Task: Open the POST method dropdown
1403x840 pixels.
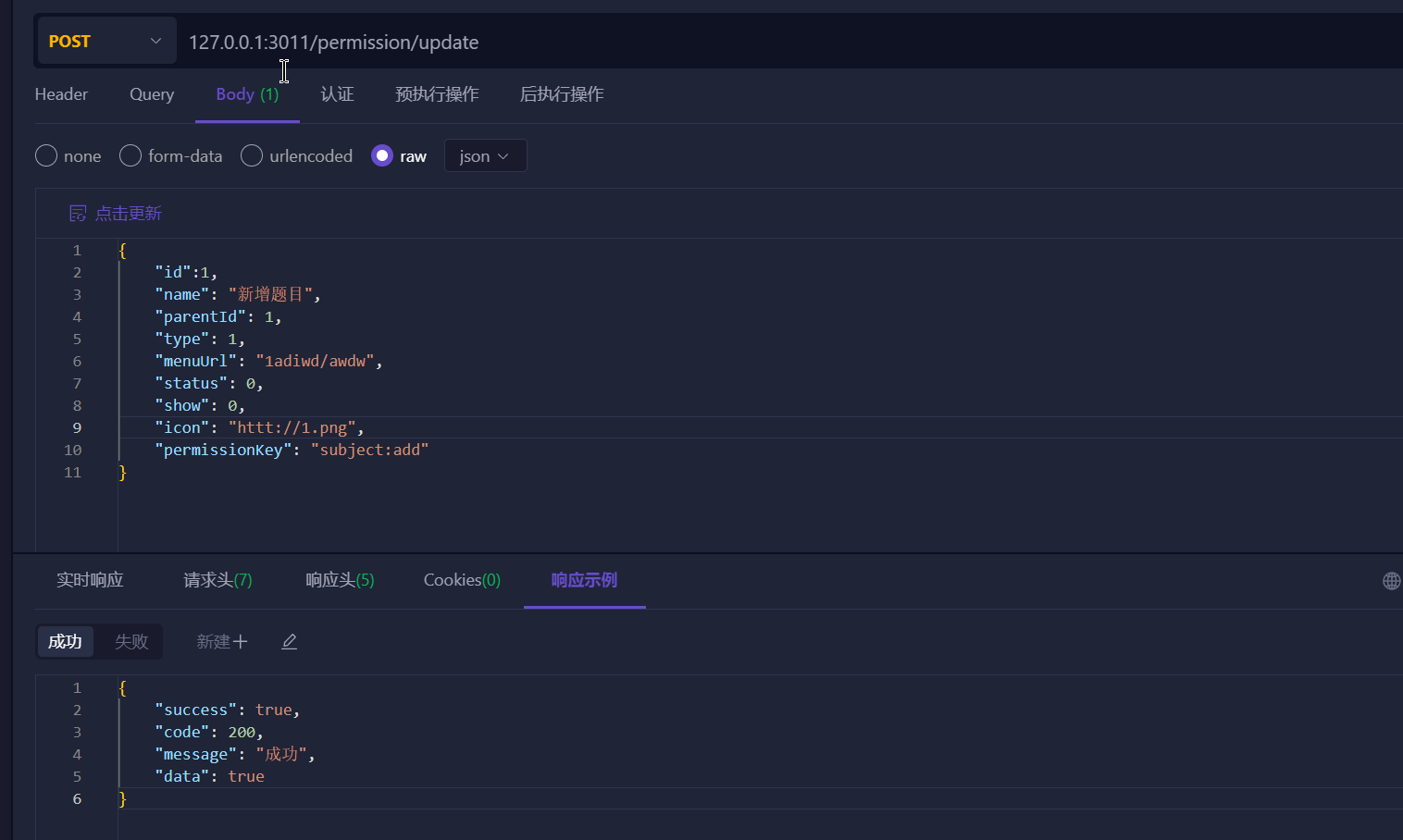Action: 106,42
